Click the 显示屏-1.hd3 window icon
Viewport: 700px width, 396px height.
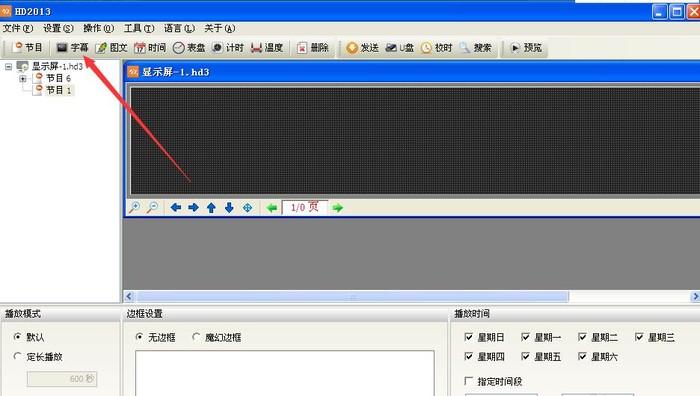pos(133,71)
